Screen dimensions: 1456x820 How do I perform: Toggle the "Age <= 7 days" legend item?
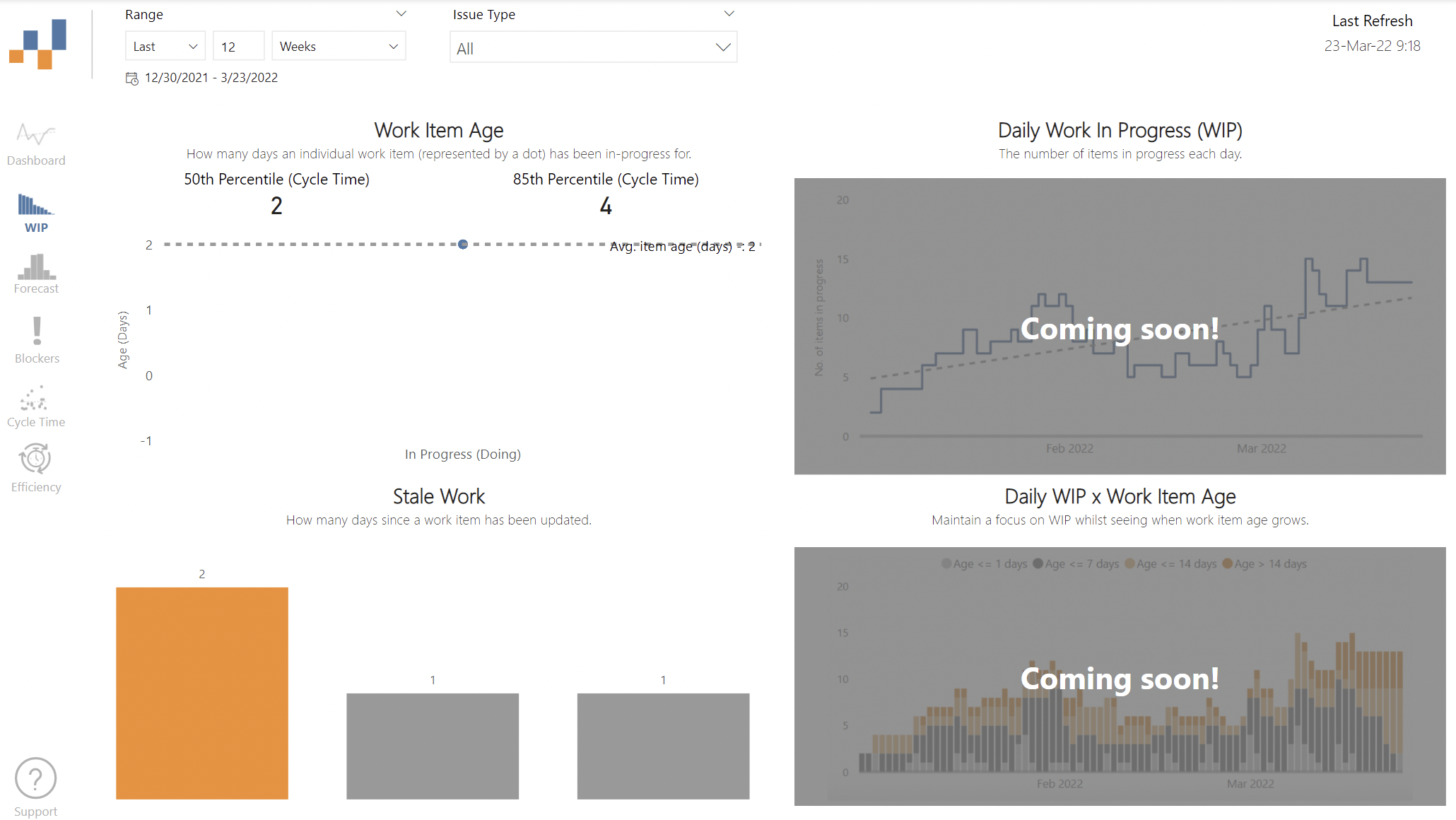[x=1076, y=563]
